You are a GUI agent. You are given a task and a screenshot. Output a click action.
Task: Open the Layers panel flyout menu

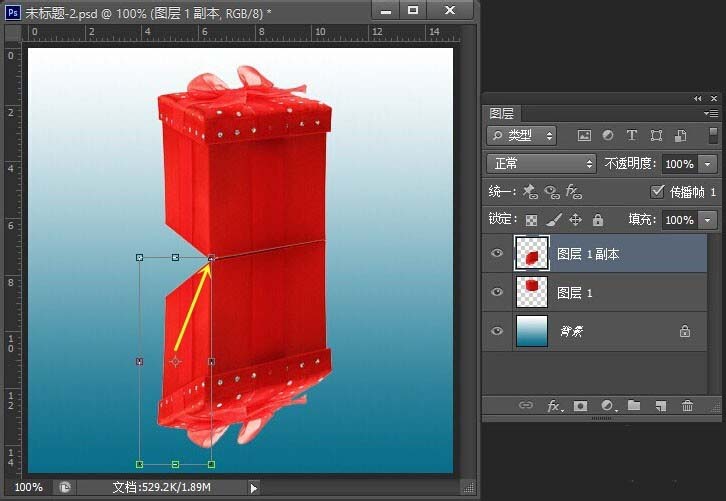[x=712, y=114]
